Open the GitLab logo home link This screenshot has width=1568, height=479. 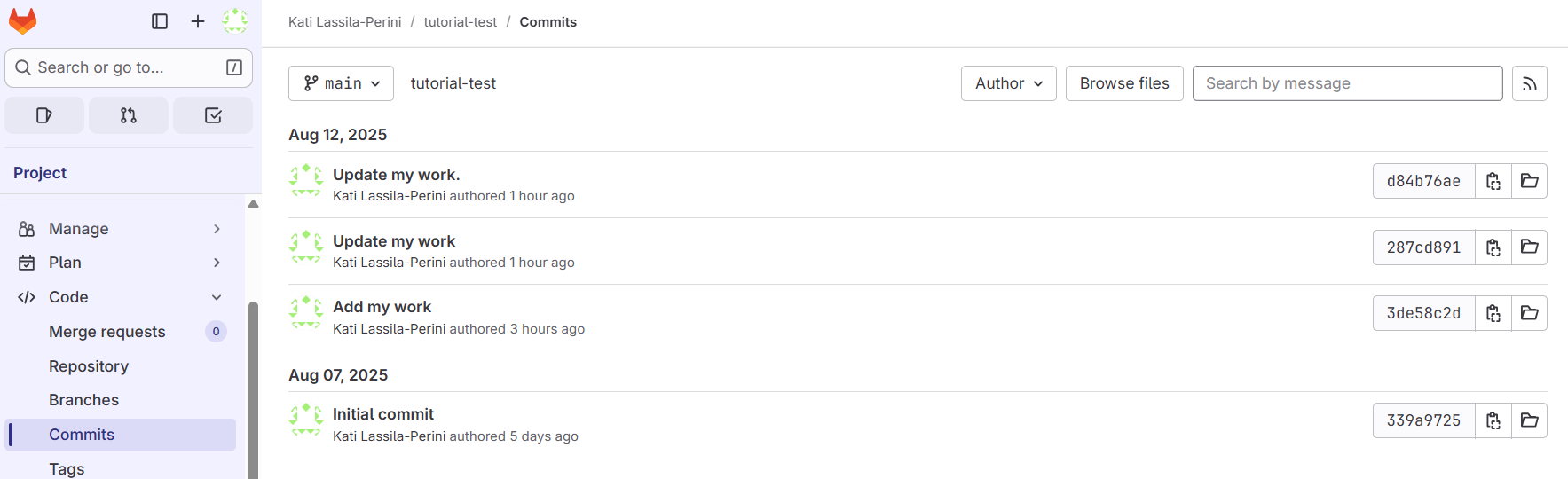[23, 21]
